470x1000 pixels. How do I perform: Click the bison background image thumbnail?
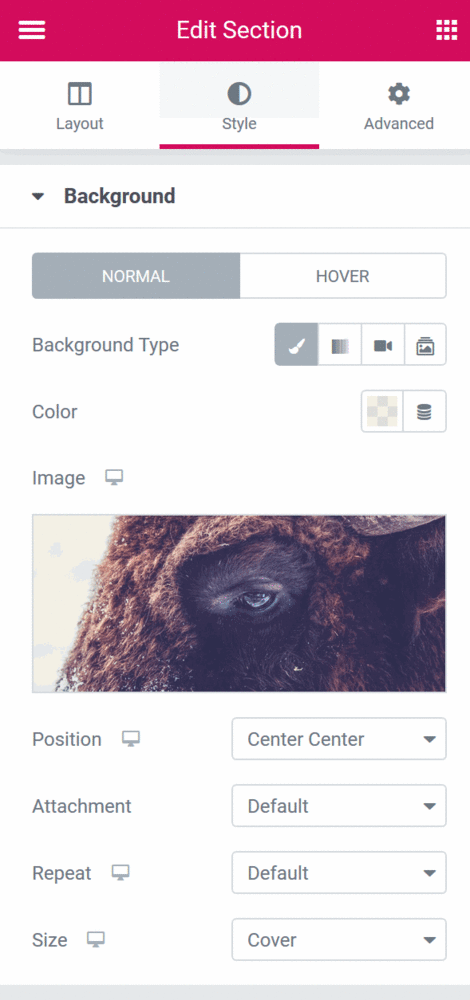click(239, 603)
